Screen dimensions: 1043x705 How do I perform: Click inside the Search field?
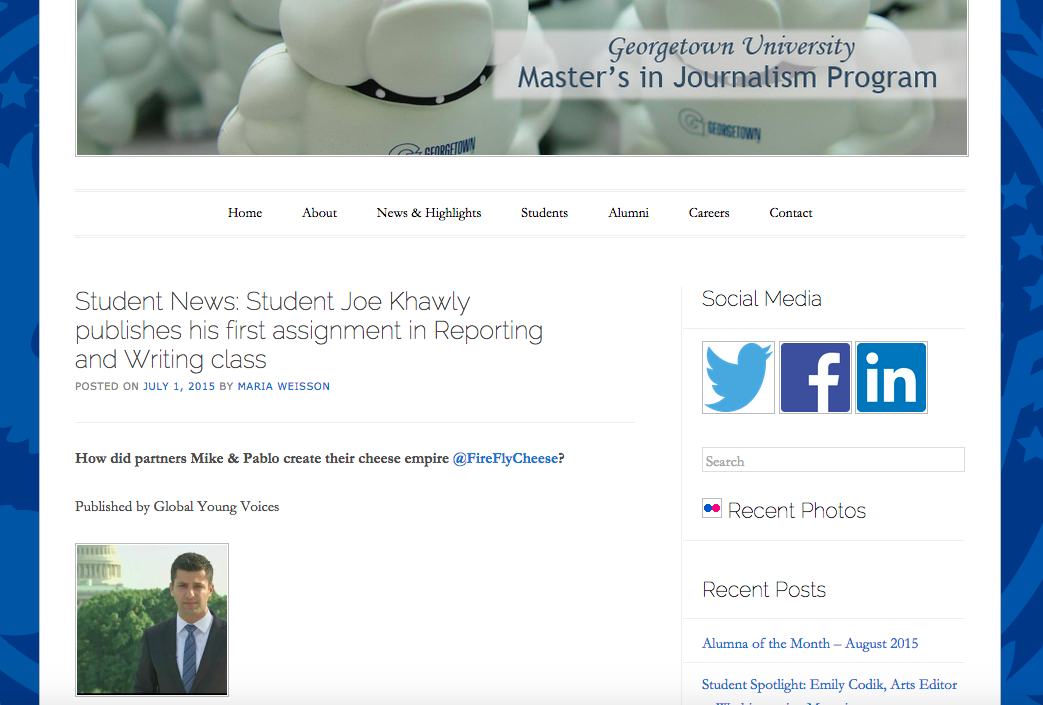[833, 459]
